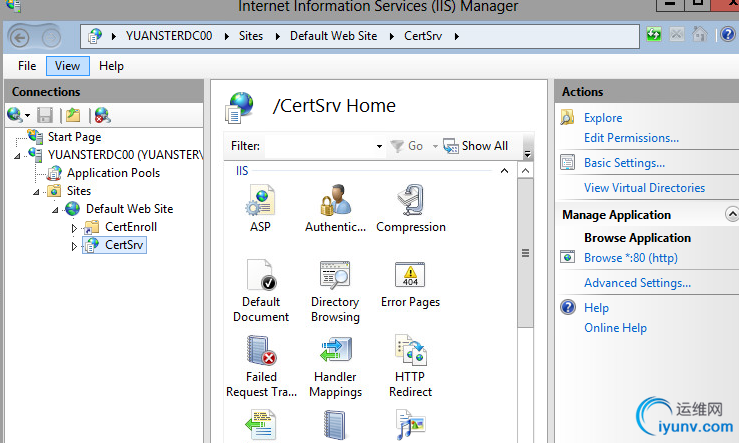Click Sites in the address breadcrumb

coord(251,36)
